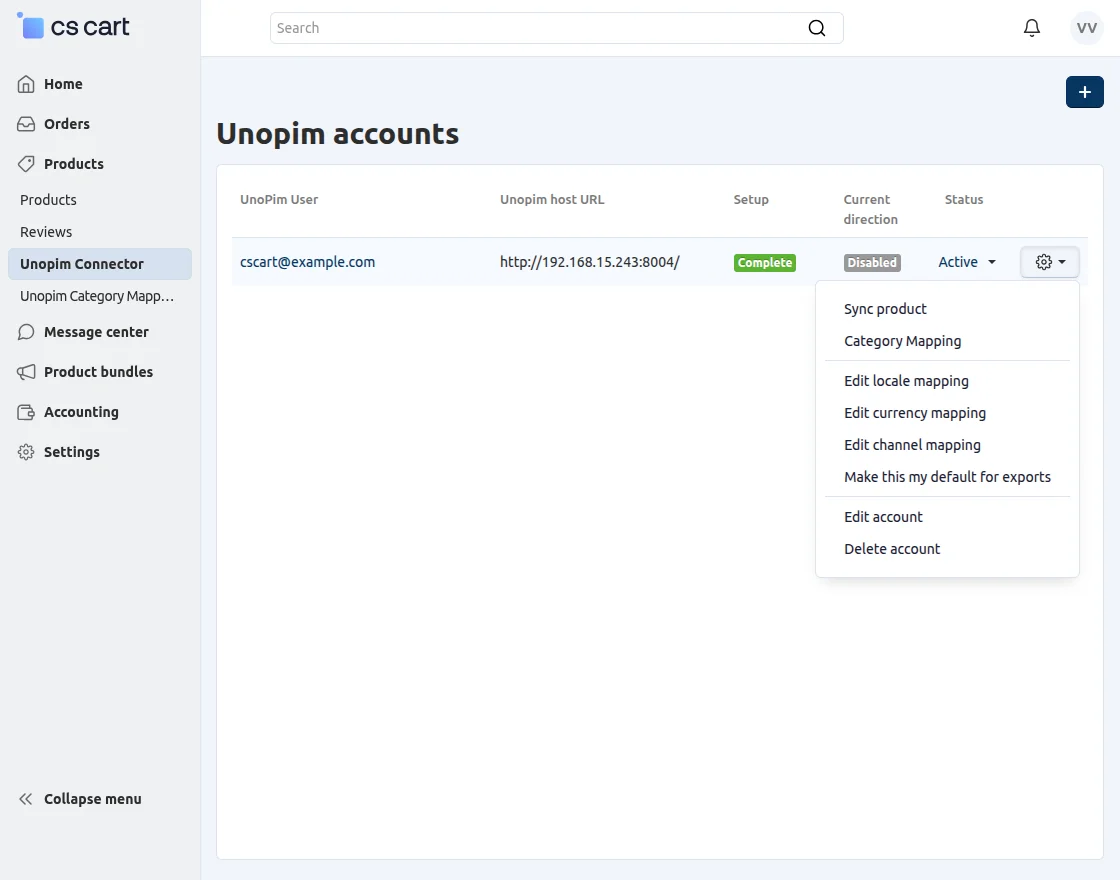The height and width of the screenshot is (880, 1120).
Task: Click the Unopim host URL column header
Action: click(x=551, y=200)
